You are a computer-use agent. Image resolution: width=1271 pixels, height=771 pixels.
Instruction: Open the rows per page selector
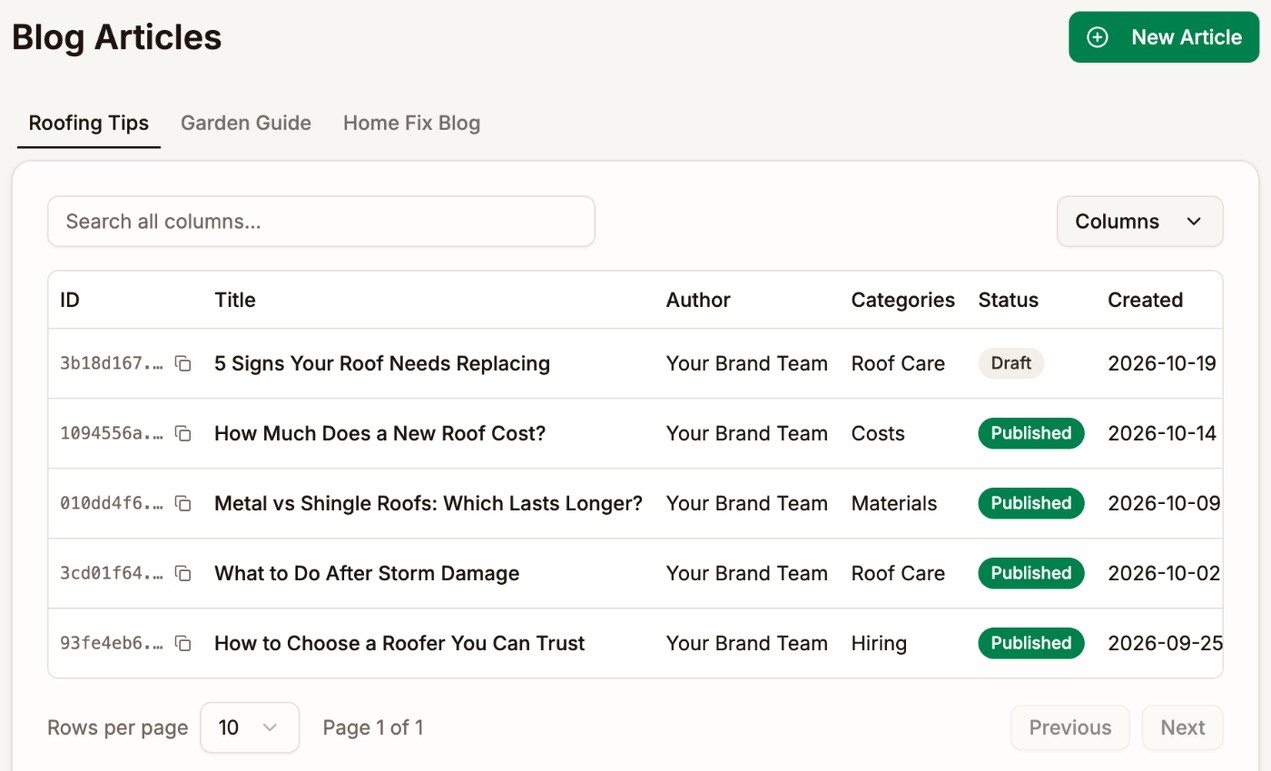(x=250, y=727)
